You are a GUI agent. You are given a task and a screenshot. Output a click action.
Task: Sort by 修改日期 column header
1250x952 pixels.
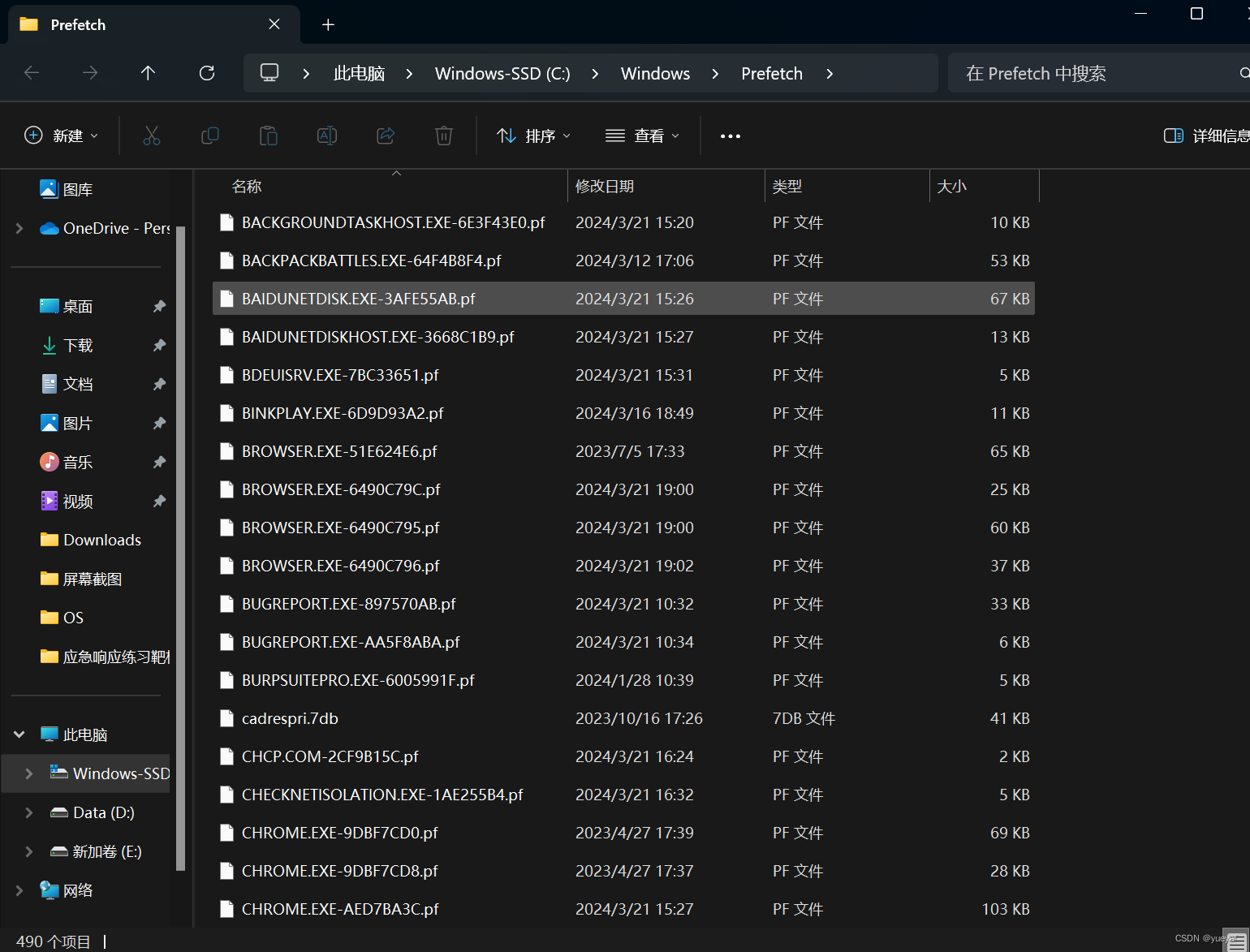coord(666,186)
